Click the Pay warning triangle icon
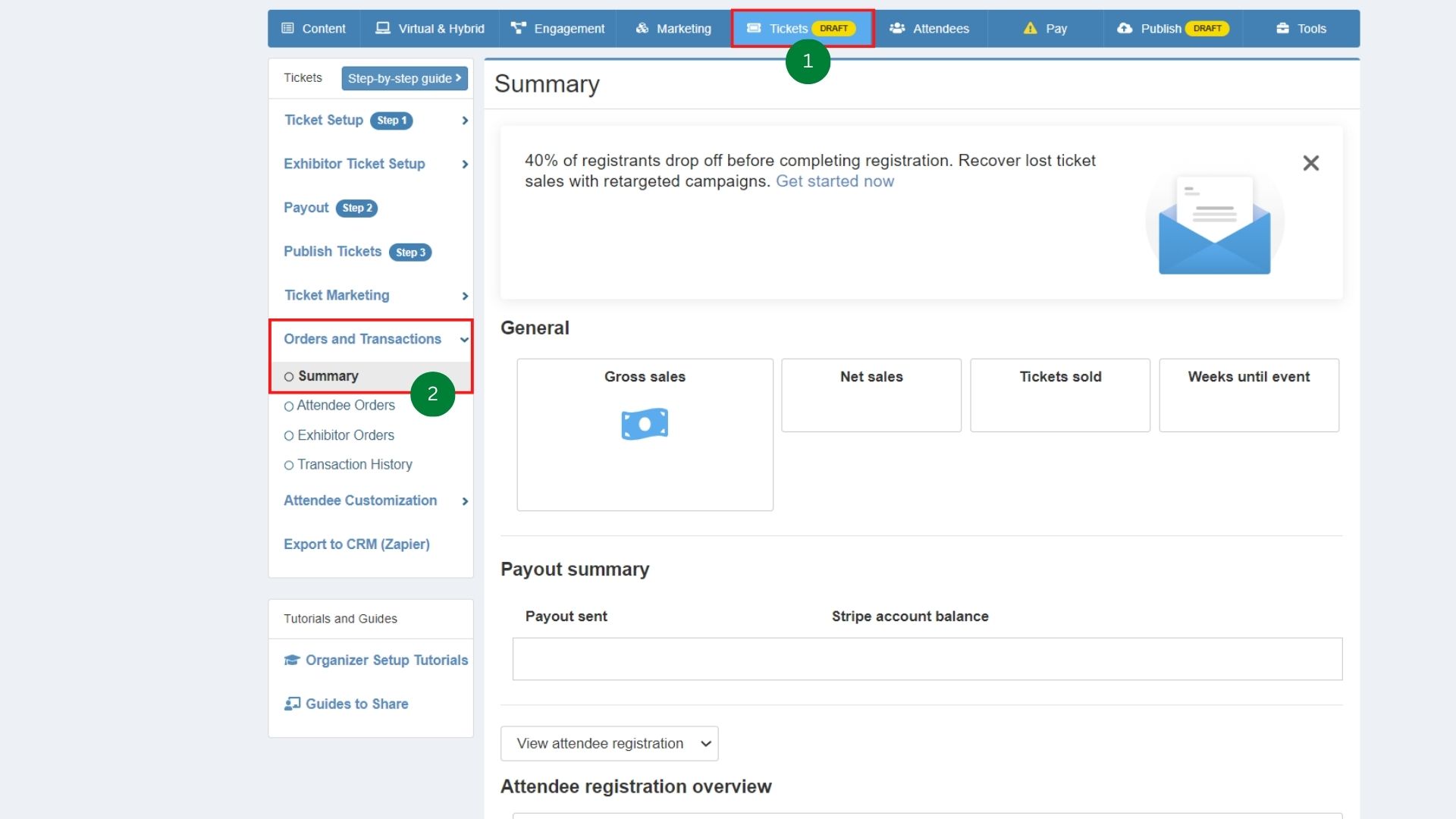The image size is (1456, 819). [1030, 28]
